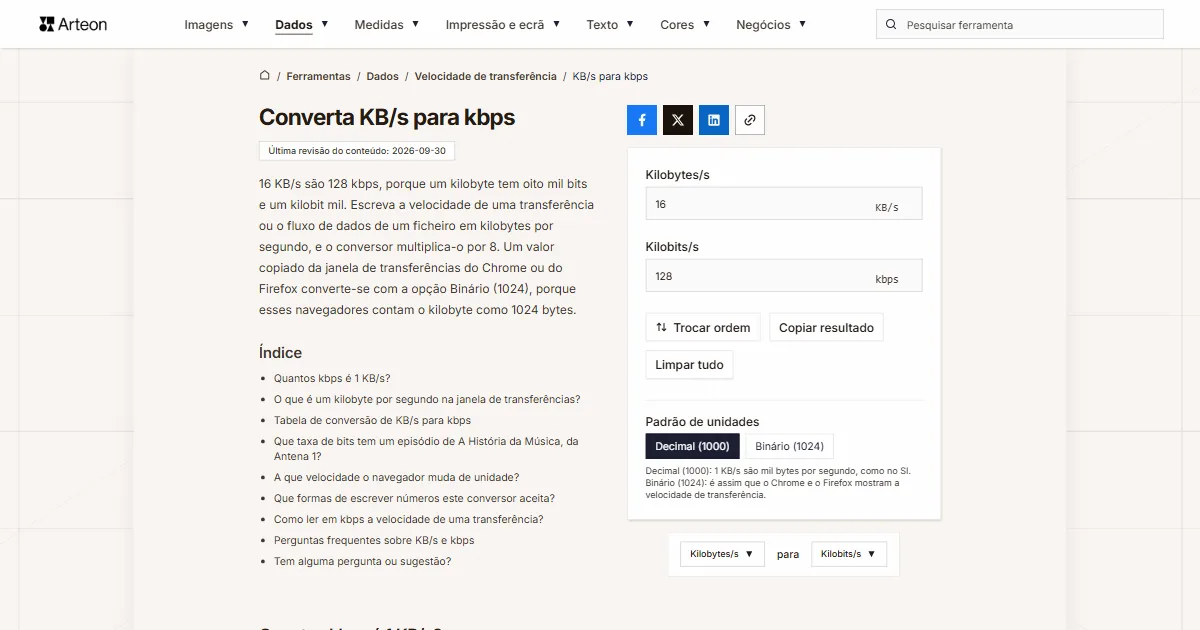Open the Negócios menu
This screenshot has height=630, width=1200.
pyautogui.click(x=771, y=25)
